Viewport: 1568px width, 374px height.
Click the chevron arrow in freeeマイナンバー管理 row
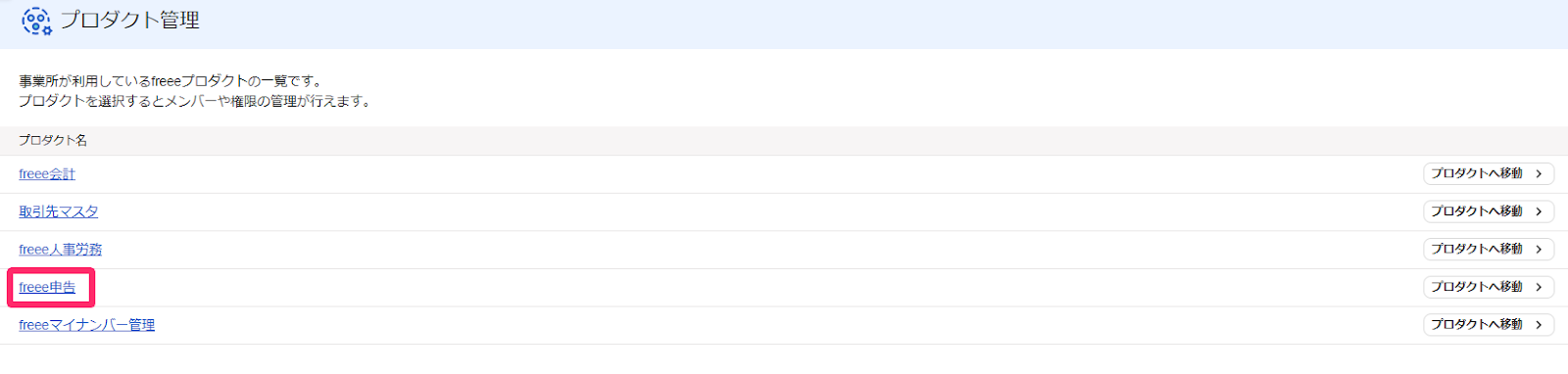(x=1539, y=325)
